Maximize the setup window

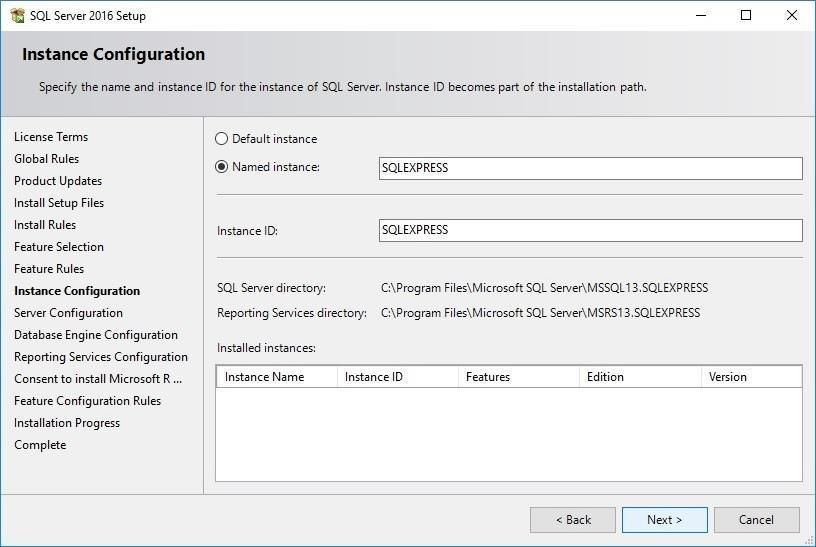[x=746, y=15]
